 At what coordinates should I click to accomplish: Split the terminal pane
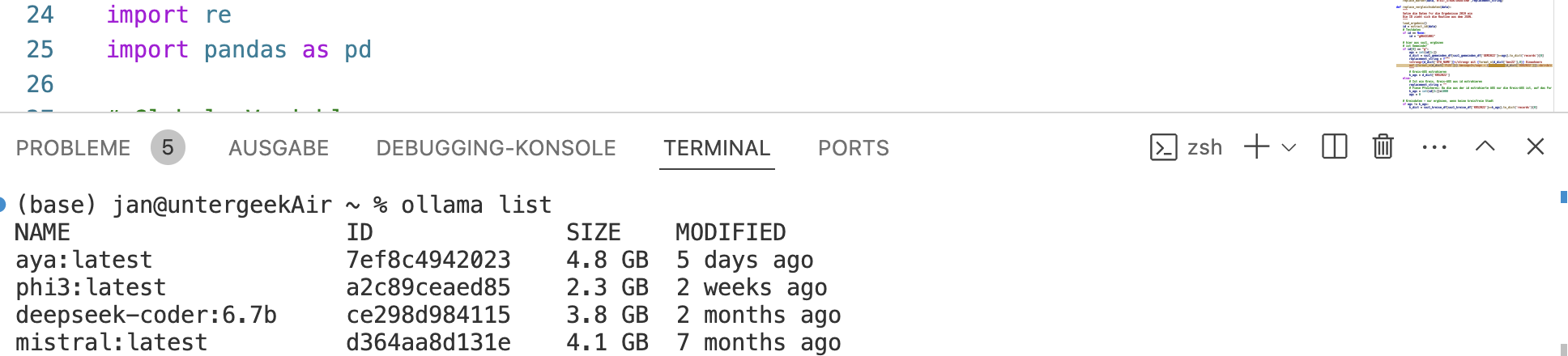click(1334, 147)
